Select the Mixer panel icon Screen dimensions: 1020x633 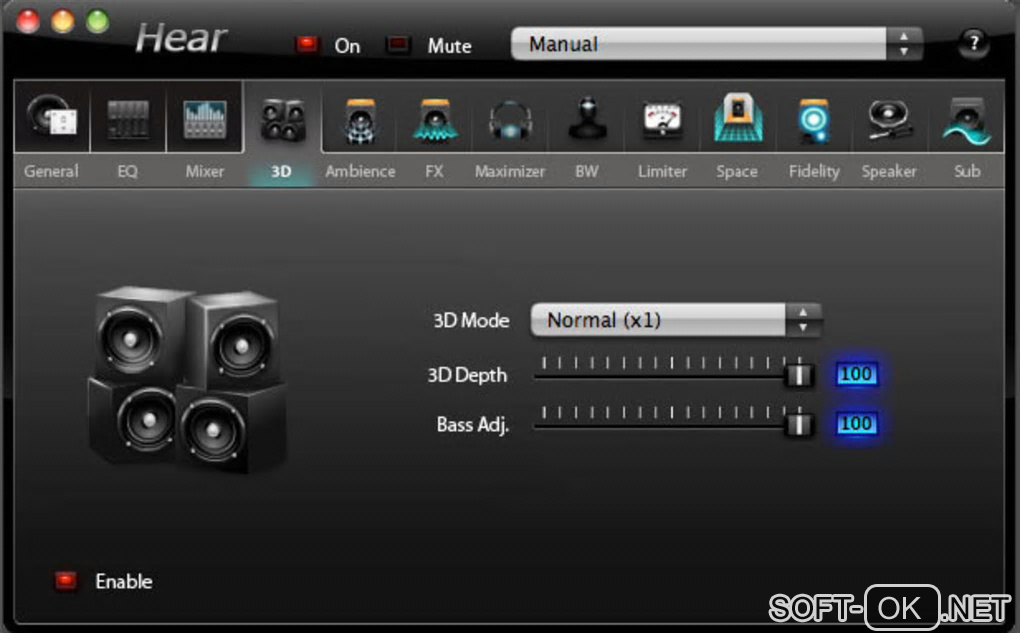tap(204, 118)
